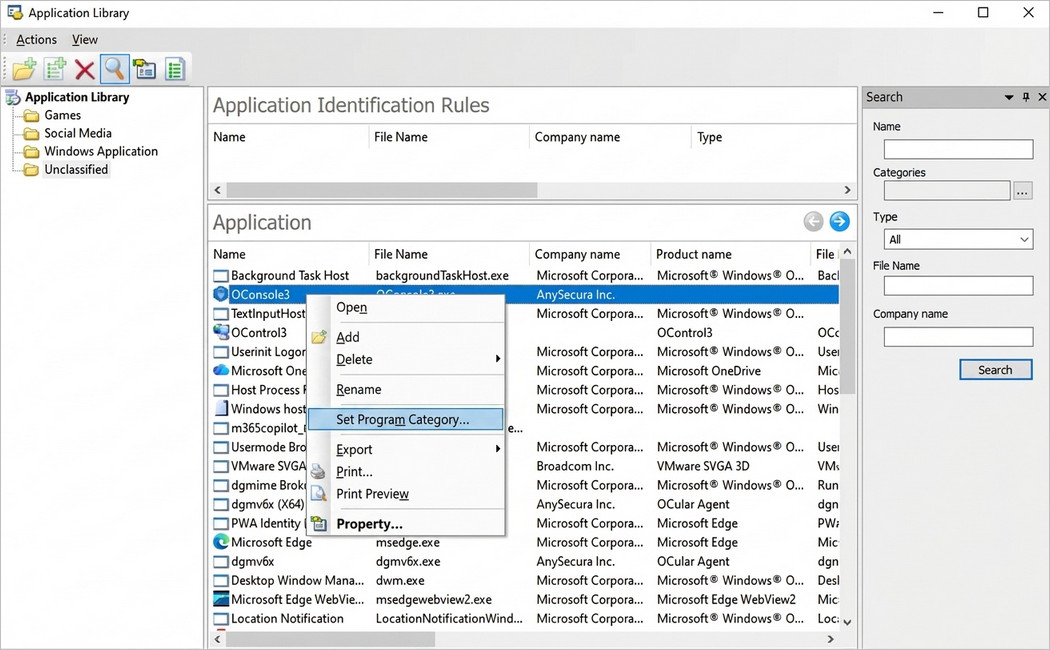The width and height of the screenshot is (1050, 650).
Task: Open the Social Media folder
Action: (78, 133)
